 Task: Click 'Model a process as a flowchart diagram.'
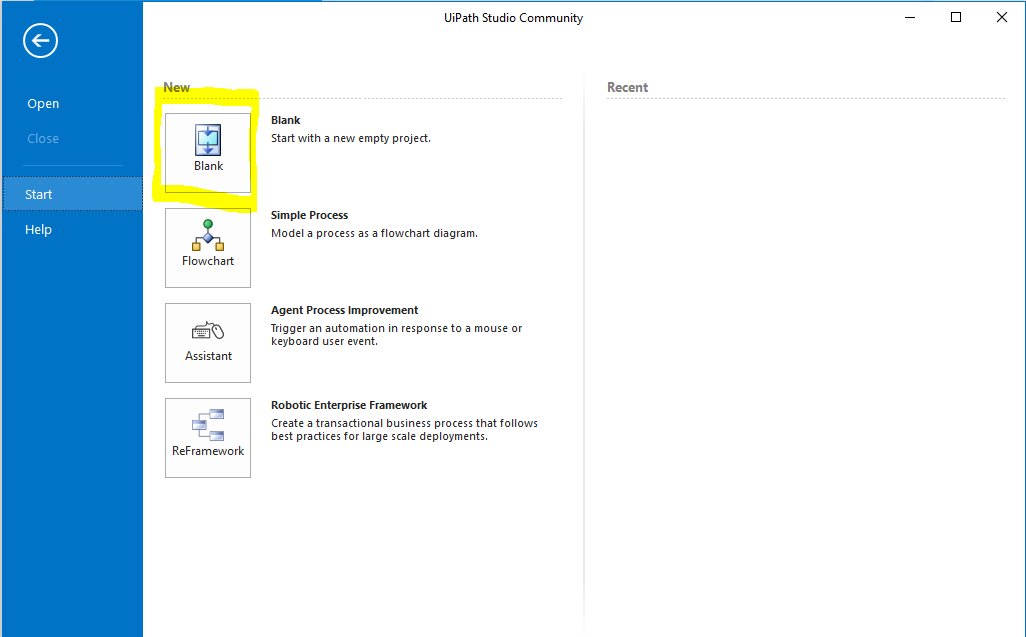[x=374, y=233]
